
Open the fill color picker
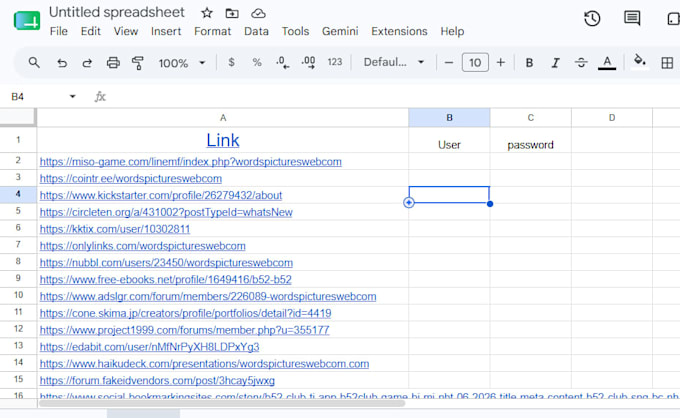pyautogui.click(x=640, y=62)
